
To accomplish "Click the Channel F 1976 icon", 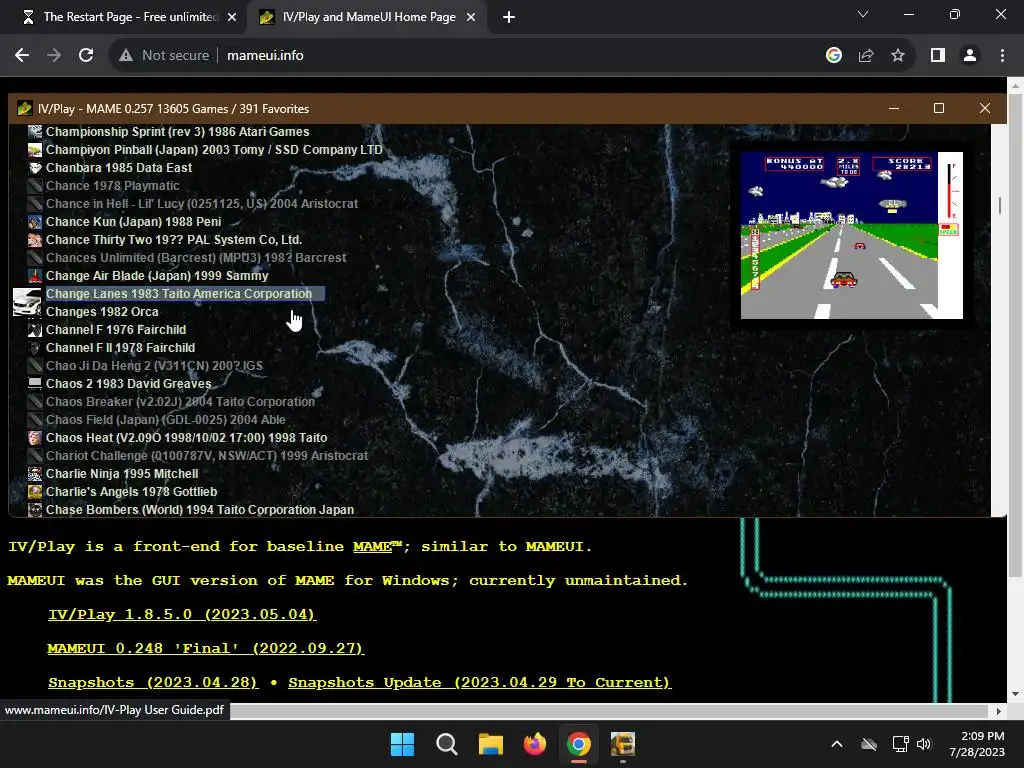I will 35,330.
